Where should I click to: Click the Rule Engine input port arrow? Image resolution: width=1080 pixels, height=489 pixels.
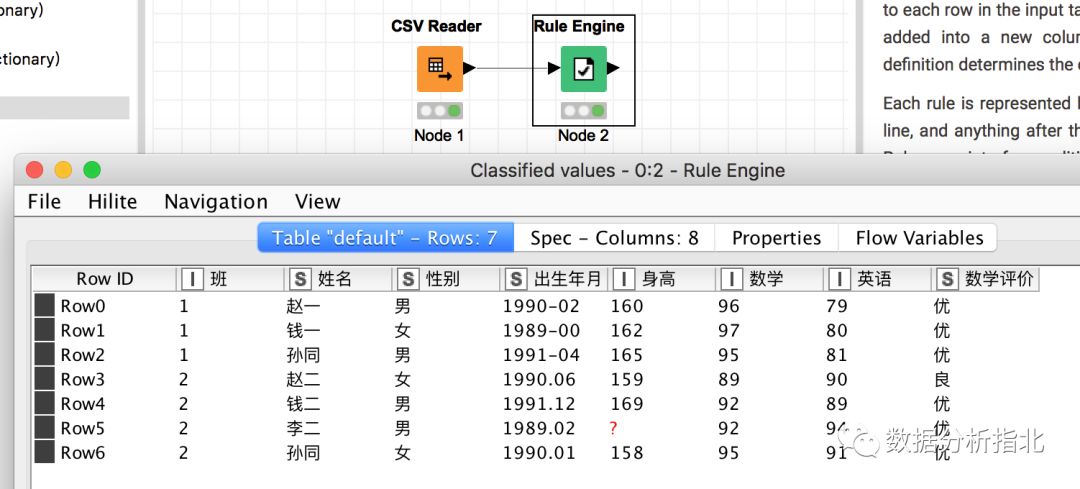point(554,68)
